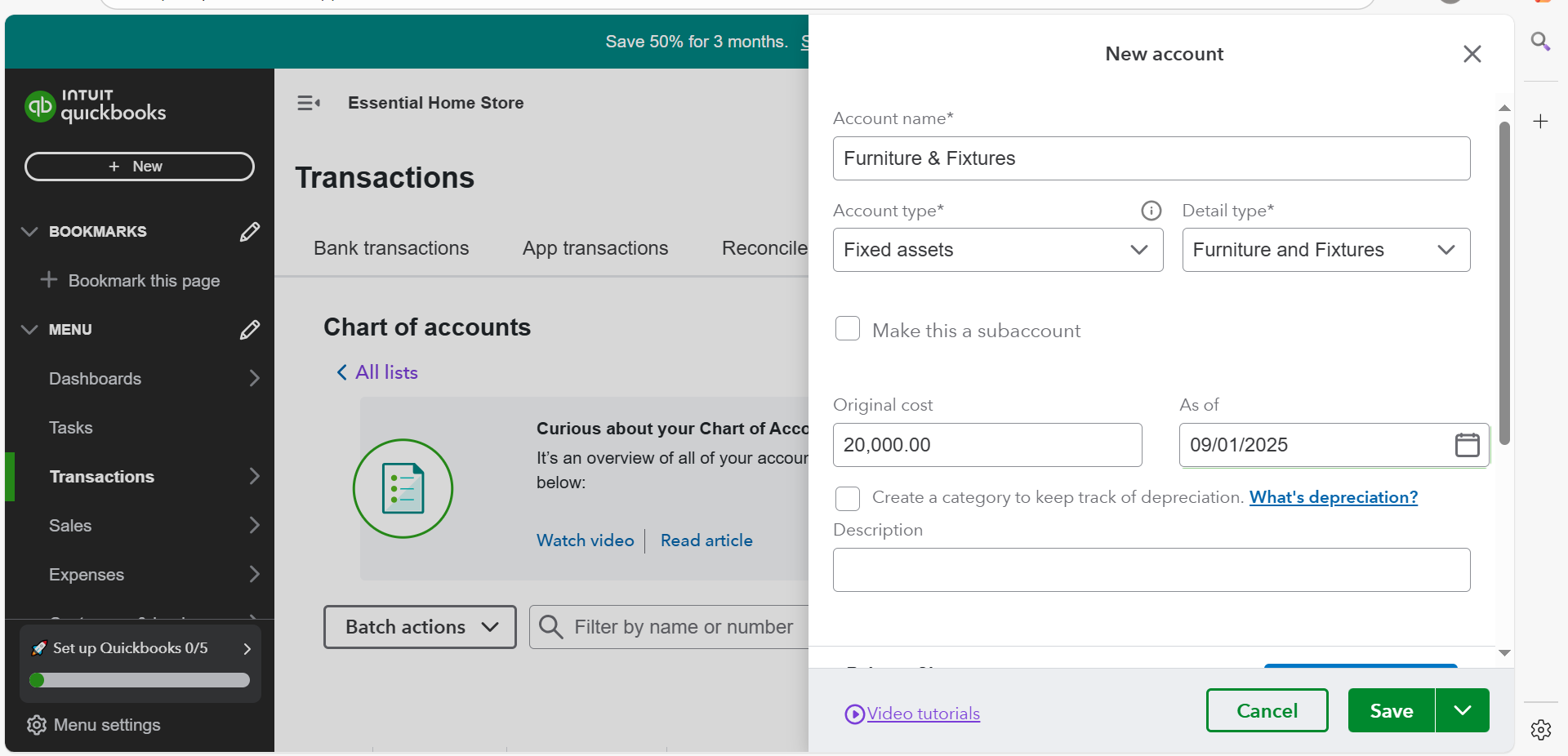
Task: Open the Sales menu item
Action: (70, 526)
